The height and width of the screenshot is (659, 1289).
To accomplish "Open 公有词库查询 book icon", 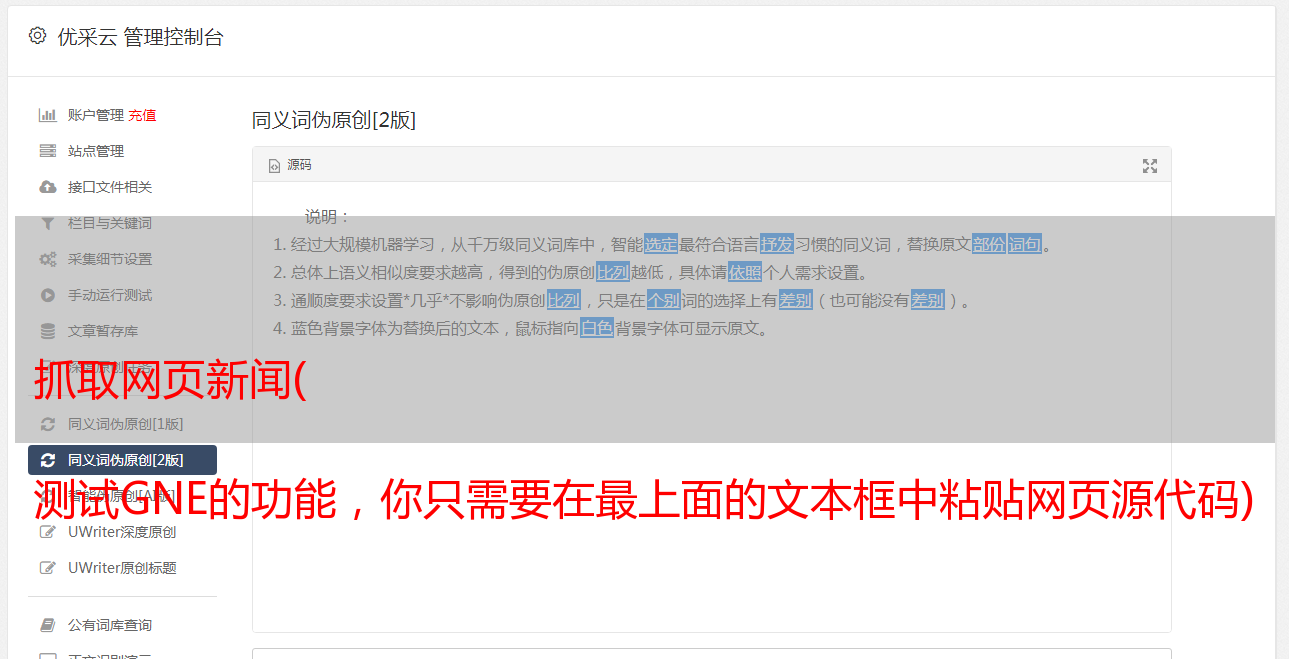I will (47, 625).
